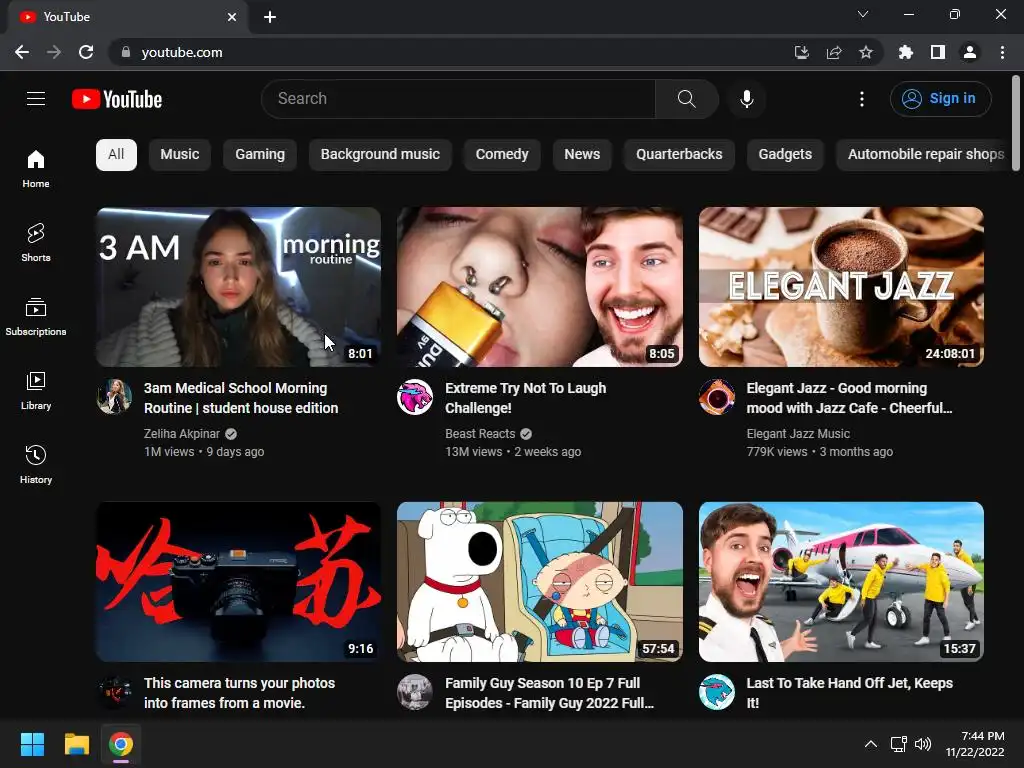Open File Explorer from taskbar
Screen dimensions: 1024x768
tap(76, 744)
